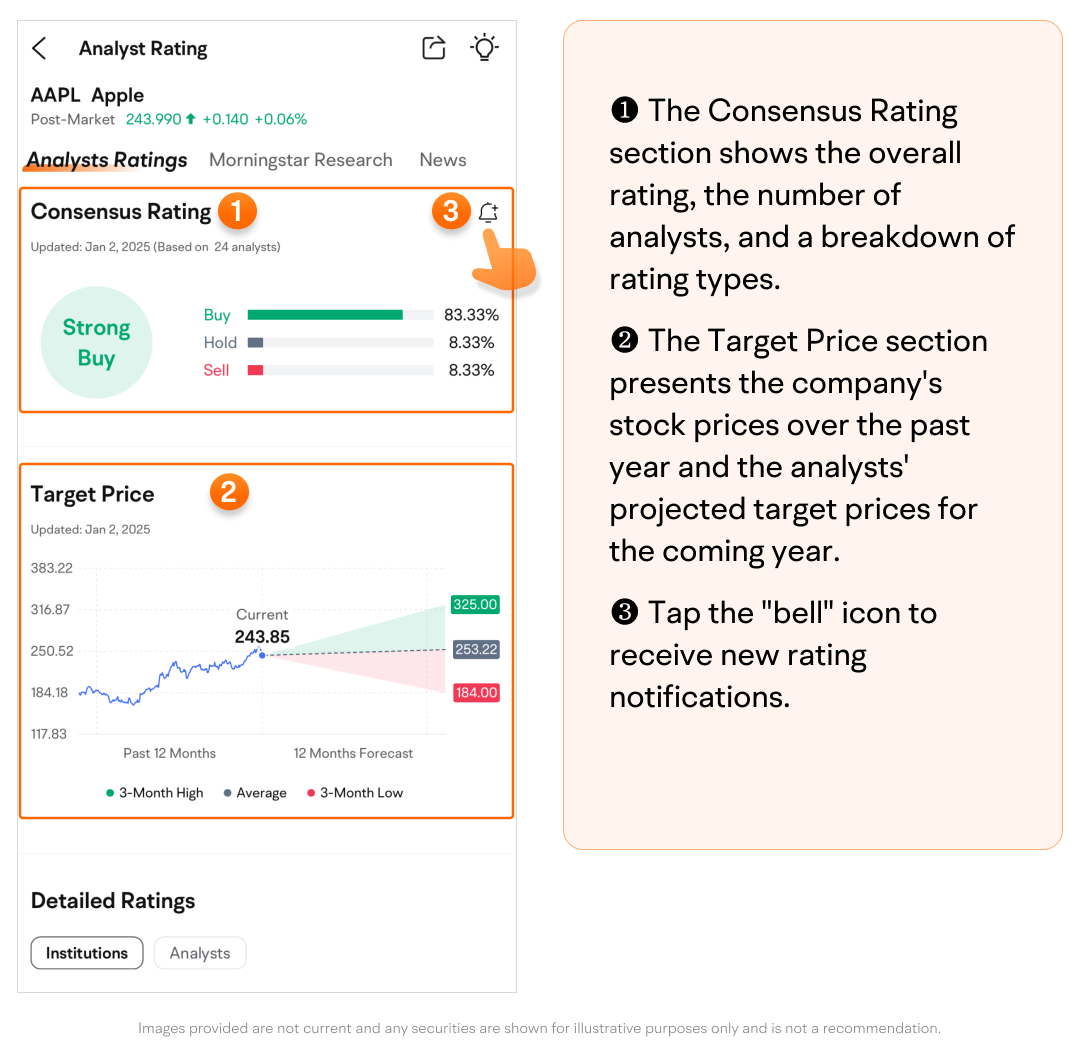Viewport: 1080px width, 1053px height.
Task: Tap the bell notification icon
Action: click(488, 212)
